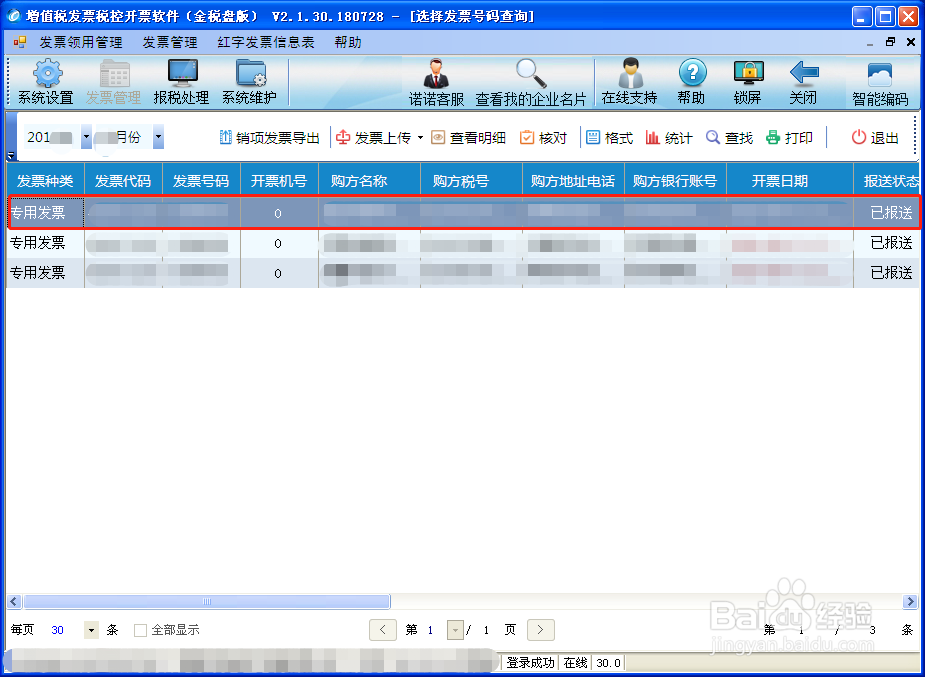Image resolution: width=925 pixels, height=677 pixels.
Task: Go to next page arrow button
Action: [540, 630]
